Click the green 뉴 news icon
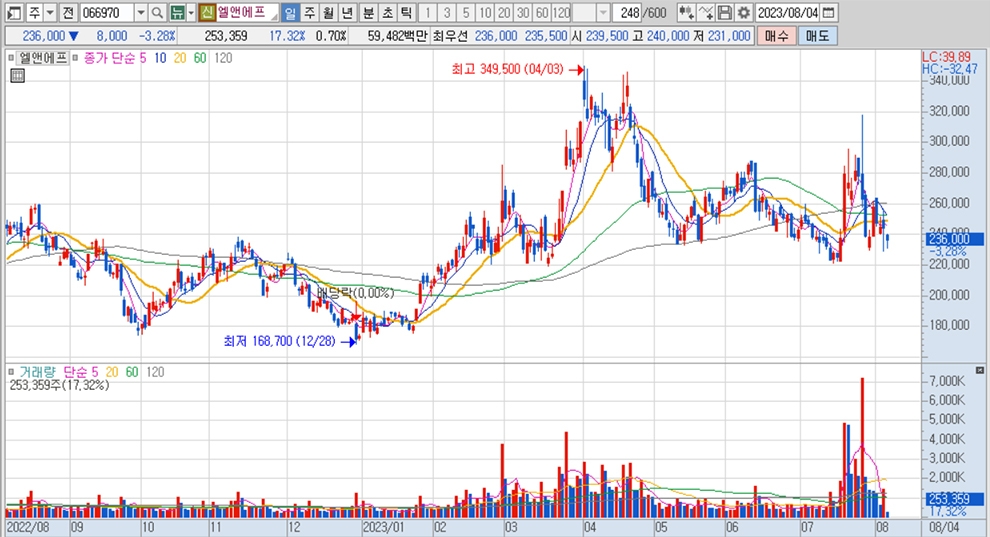 [x=177, y=13]
